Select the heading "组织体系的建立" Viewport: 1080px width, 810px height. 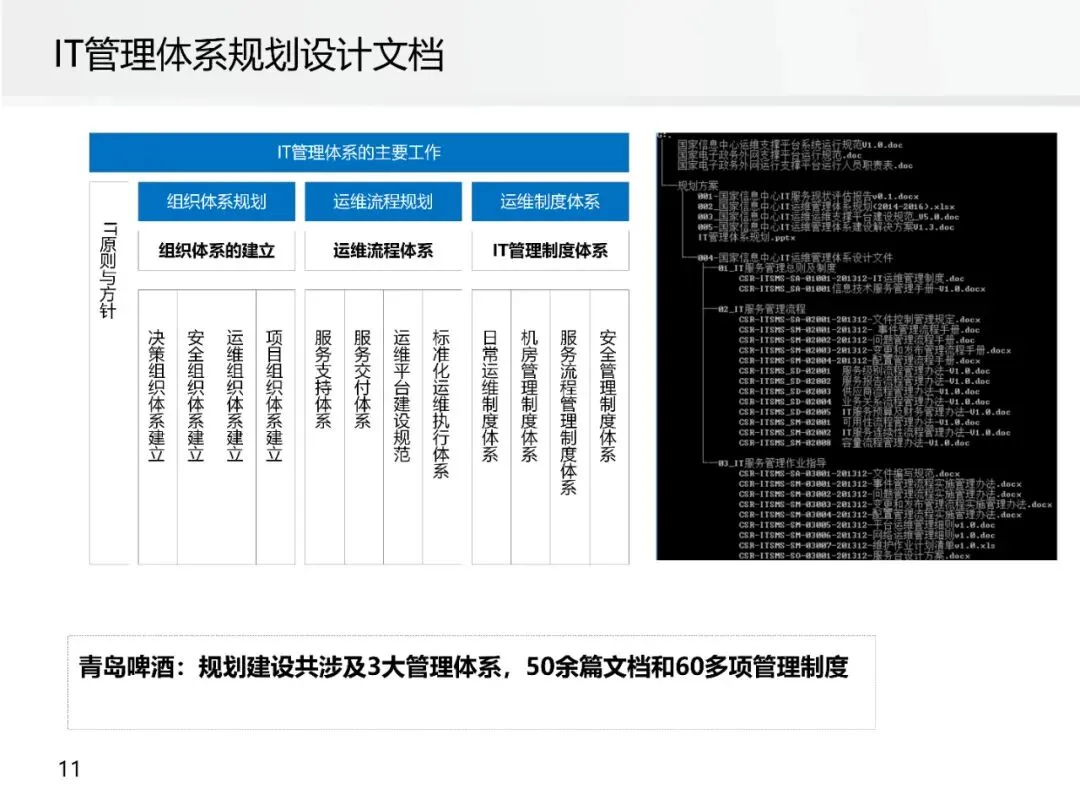(x=216, y=251)
